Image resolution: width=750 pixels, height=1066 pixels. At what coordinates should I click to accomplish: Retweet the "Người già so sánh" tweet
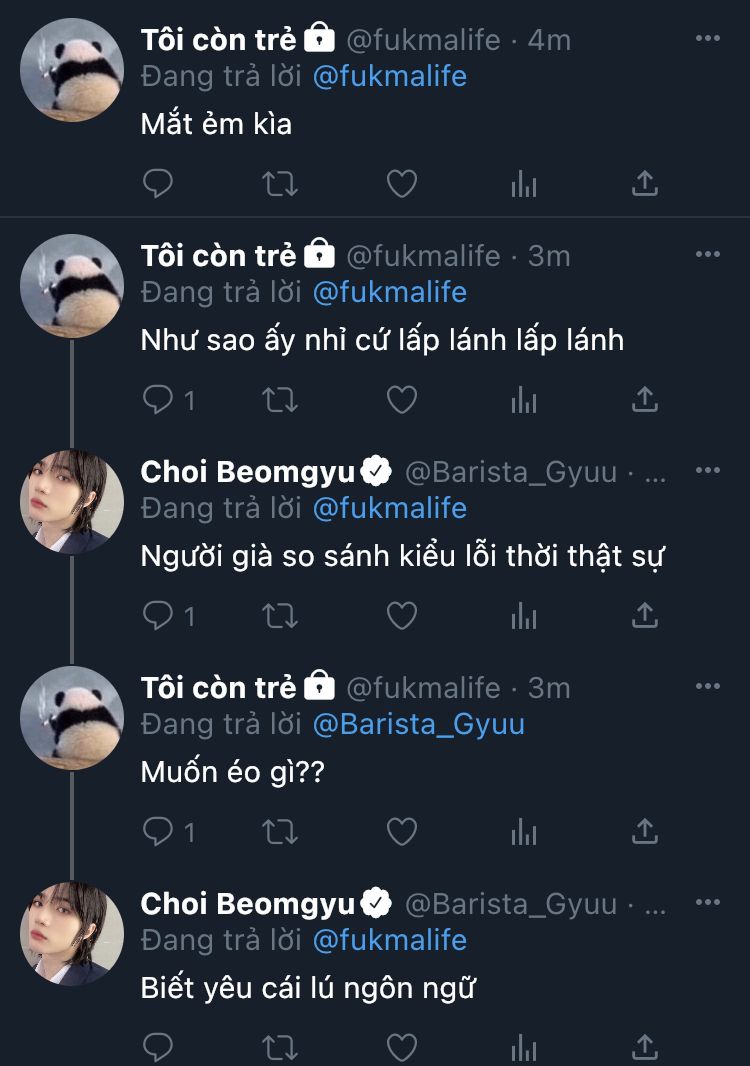pyautogui.click(x=280, y=616)
